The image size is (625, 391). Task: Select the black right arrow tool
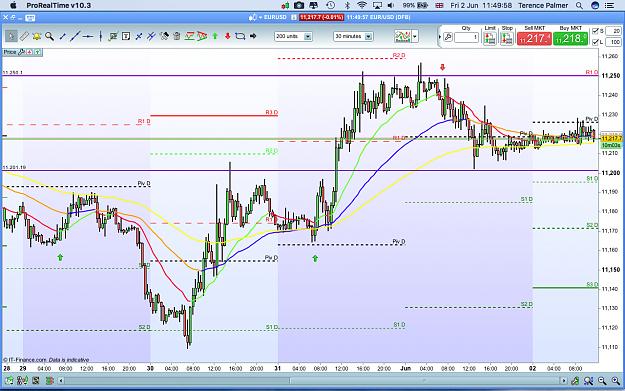[x=253, y=36]
